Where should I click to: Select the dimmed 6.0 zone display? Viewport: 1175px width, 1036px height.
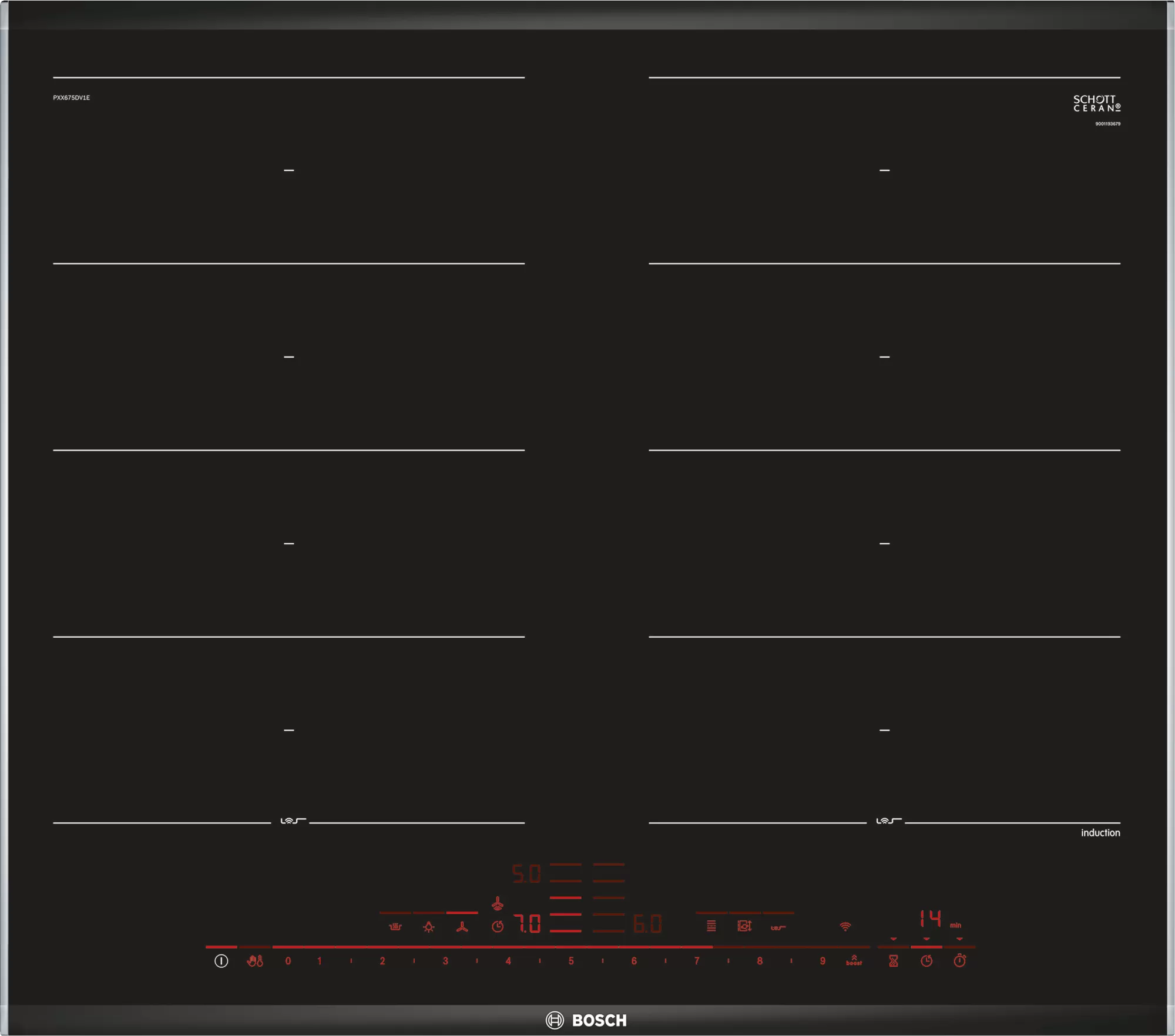click(x=647, y=924)
